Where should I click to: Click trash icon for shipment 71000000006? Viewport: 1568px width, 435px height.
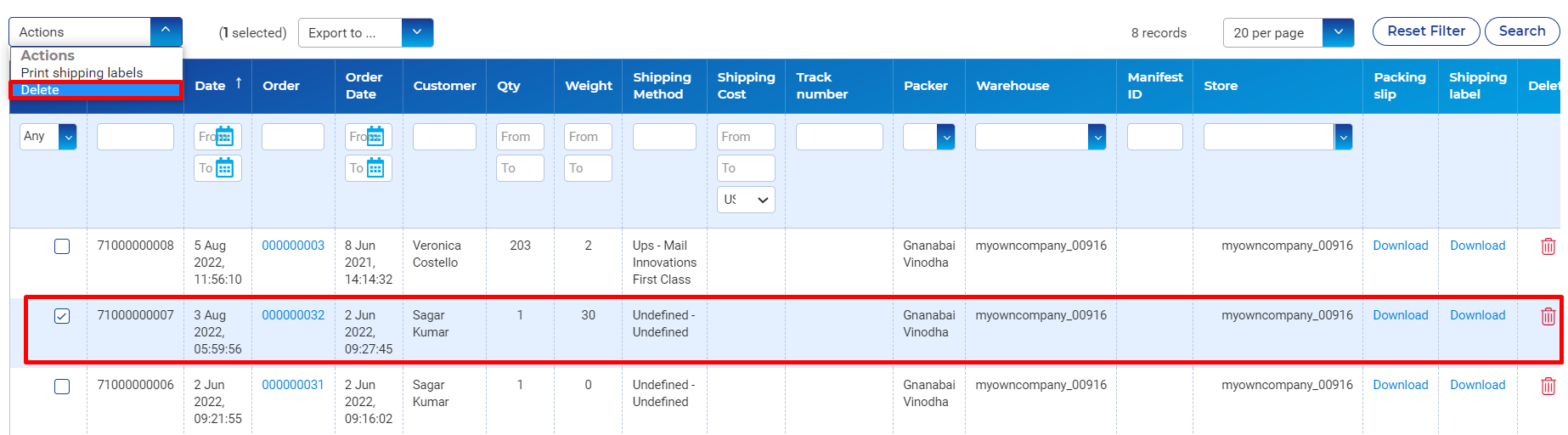tap(1548, 386)
